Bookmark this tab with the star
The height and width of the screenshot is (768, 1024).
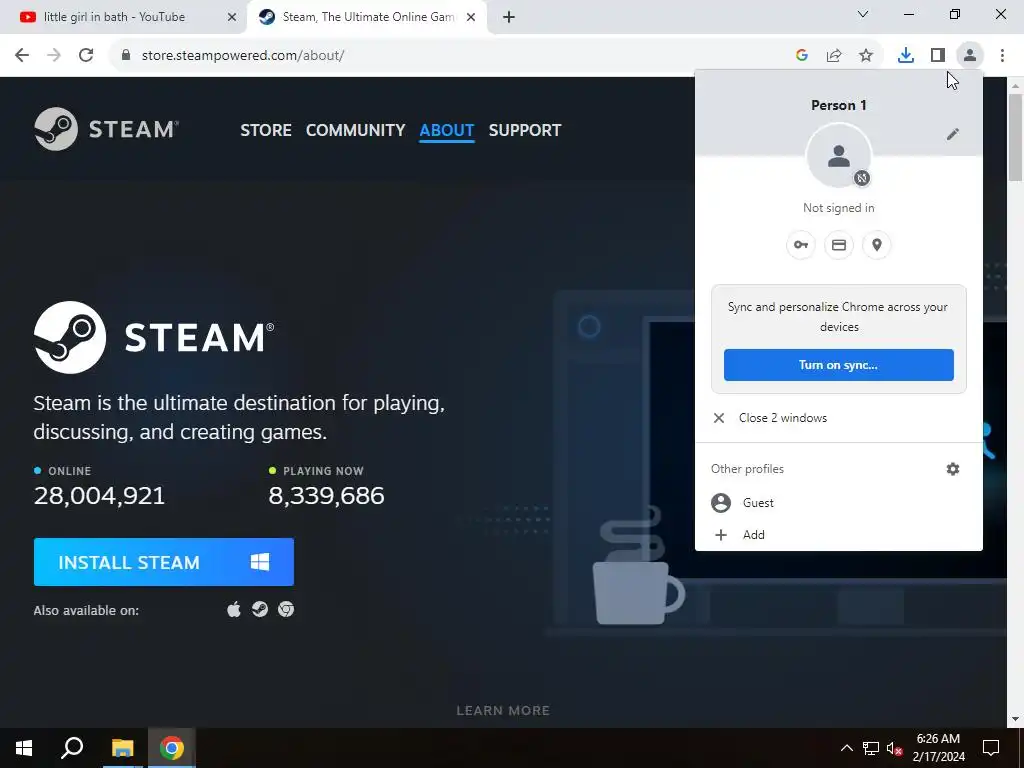(866, 56)
